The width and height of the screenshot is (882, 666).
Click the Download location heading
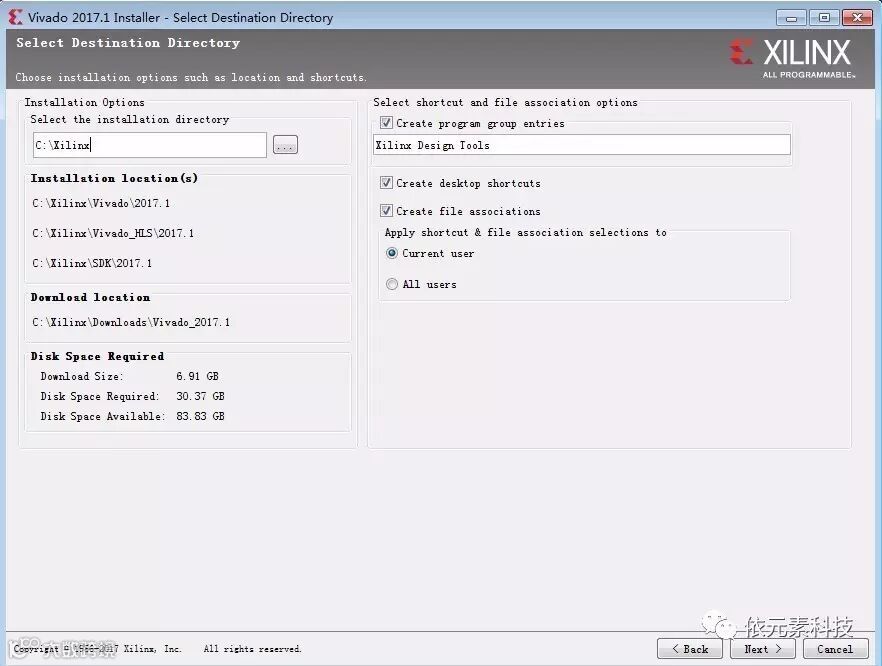point(91,297)
